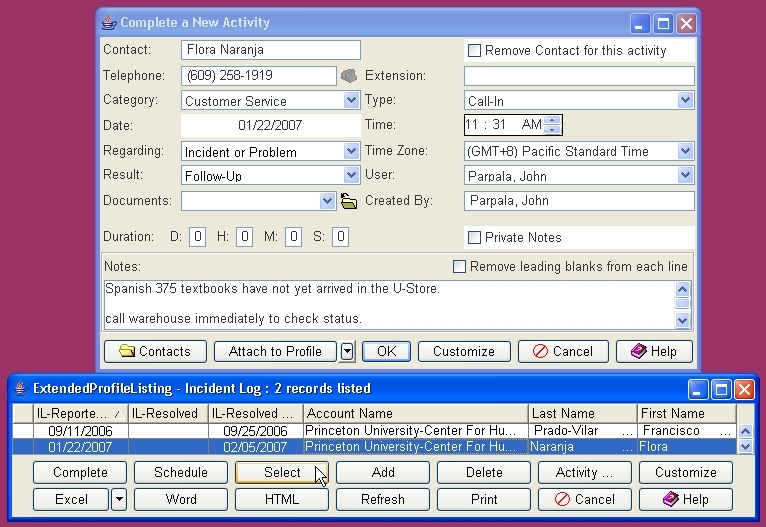
Task: Open the folder icon next to Documents
Action: (348, 201)
